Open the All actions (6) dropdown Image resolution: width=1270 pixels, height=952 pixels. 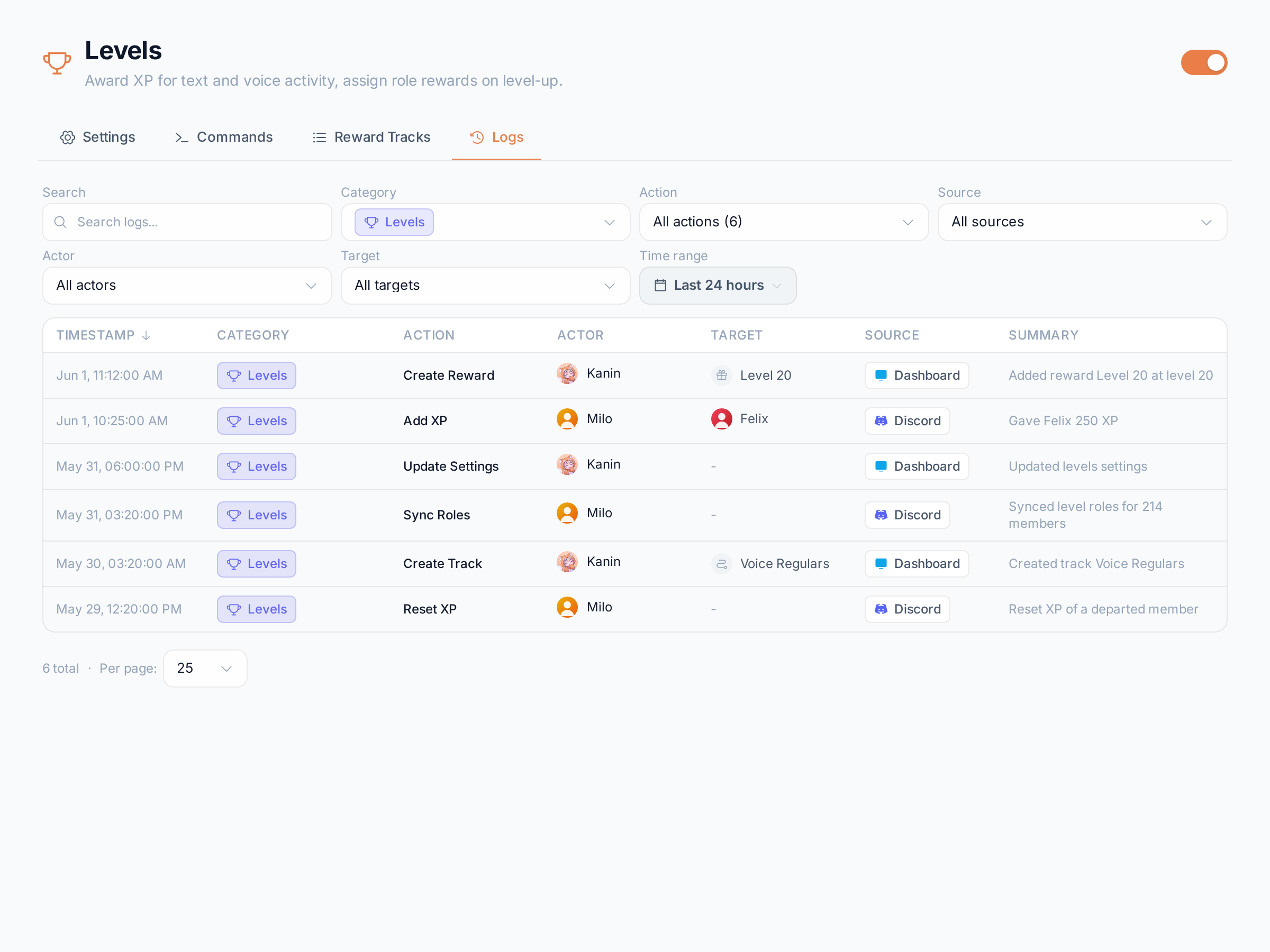[784, 222]
